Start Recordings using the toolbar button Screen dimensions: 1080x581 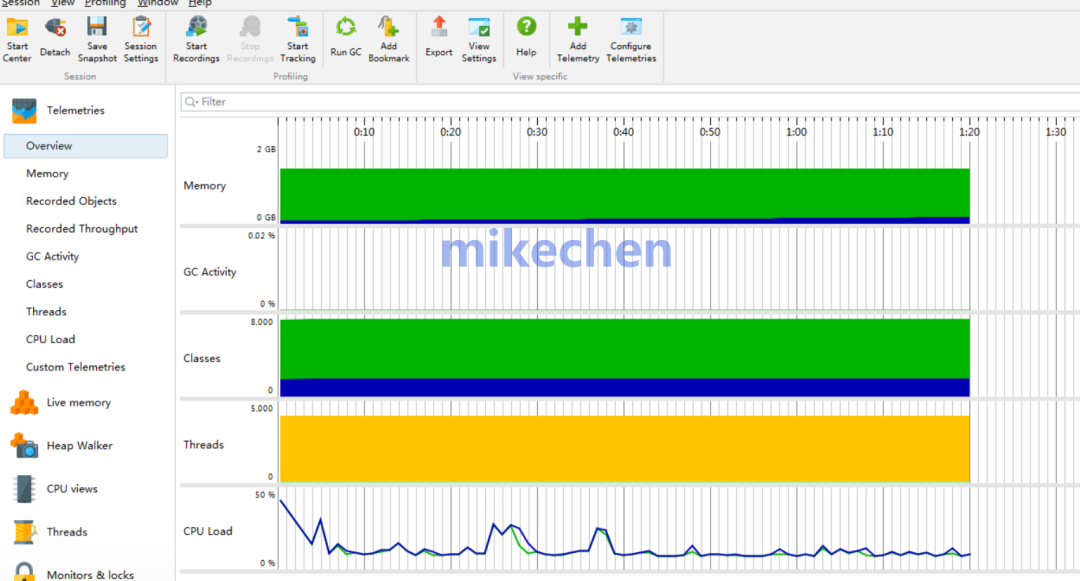click(196, 28)
